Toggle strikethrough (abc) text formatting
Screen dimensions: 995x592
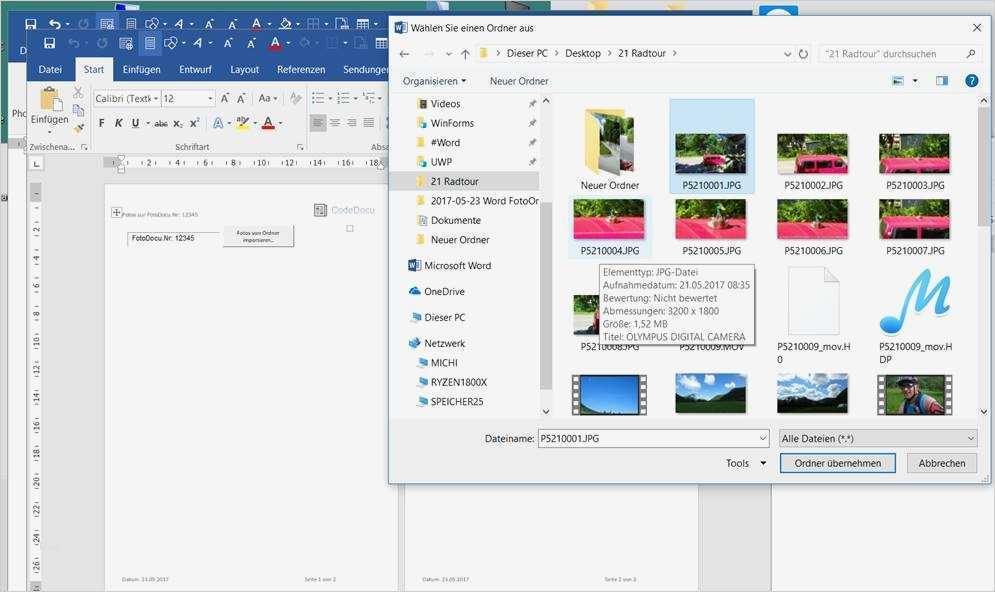point(160,123)
